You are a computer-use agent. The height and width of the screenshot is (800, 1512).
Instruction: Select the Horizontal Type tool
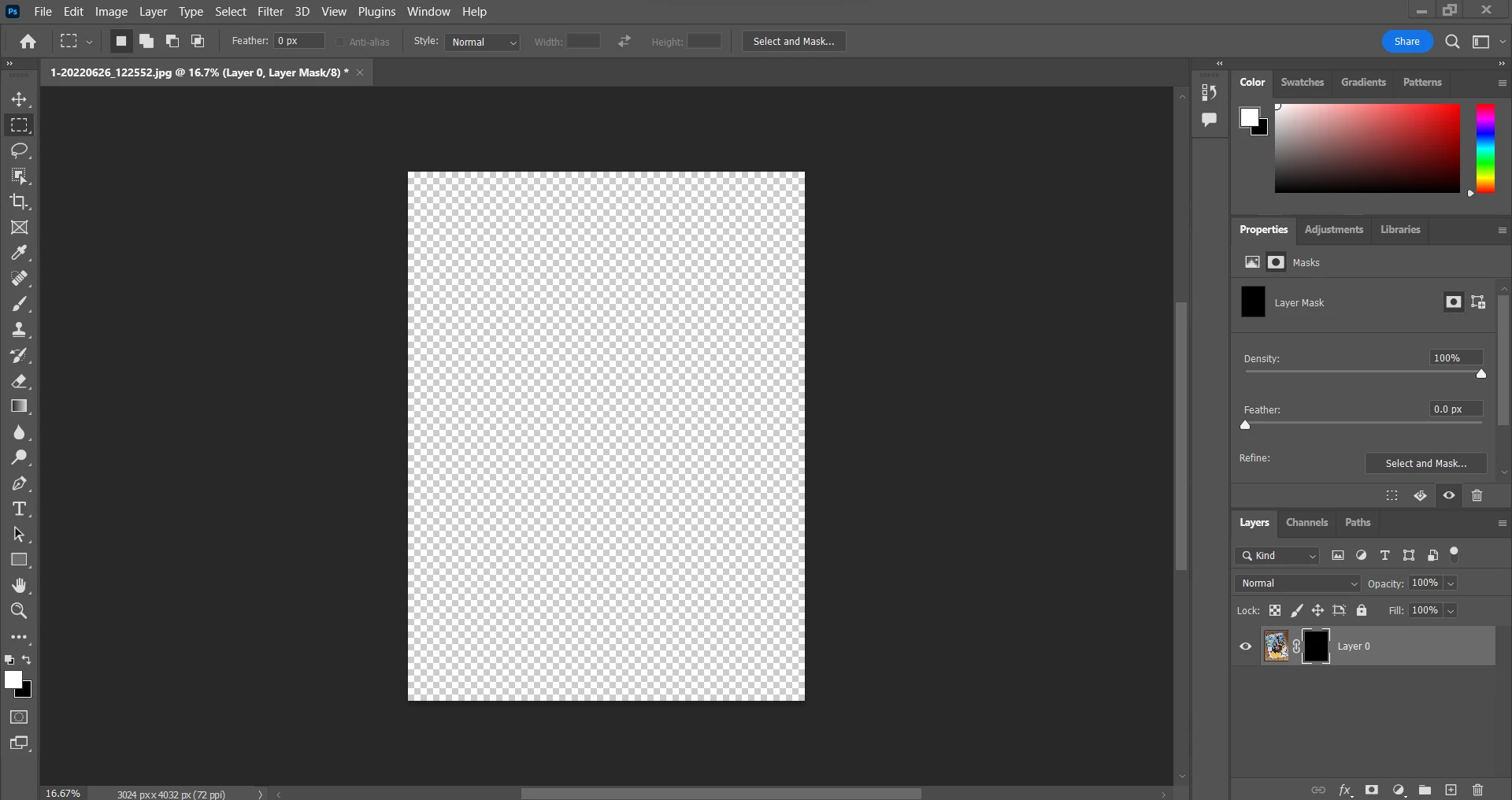click(x=20, y=509)
